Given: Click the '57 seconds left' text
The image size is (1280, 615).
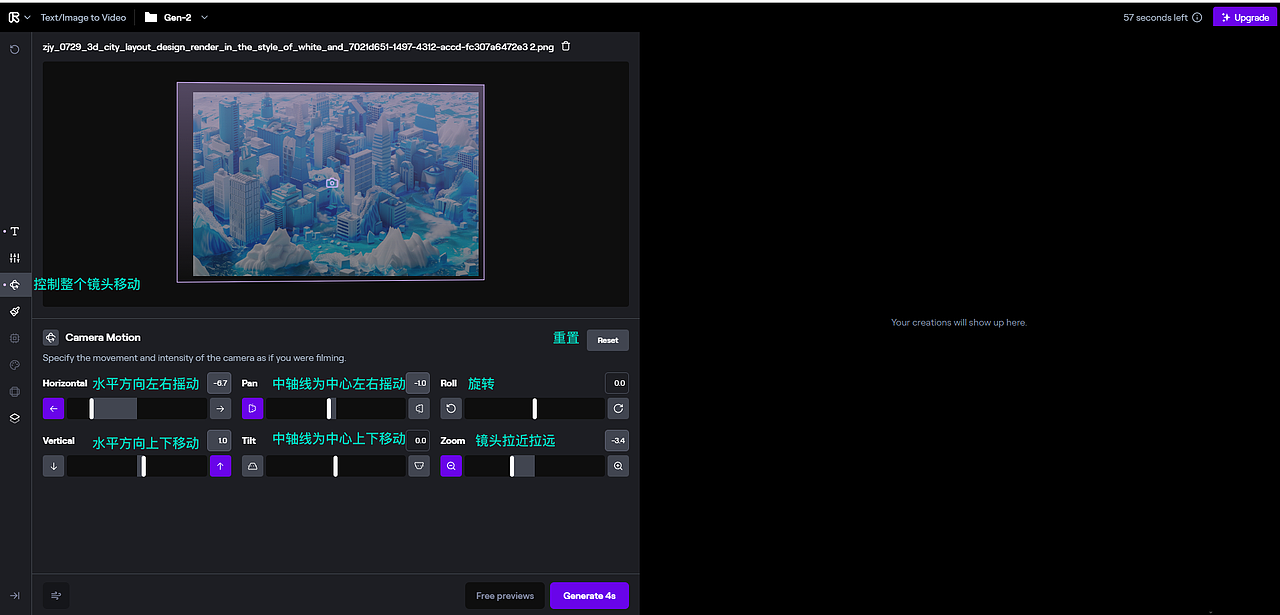Looking at the screenshot, I should click(1155, 18).
